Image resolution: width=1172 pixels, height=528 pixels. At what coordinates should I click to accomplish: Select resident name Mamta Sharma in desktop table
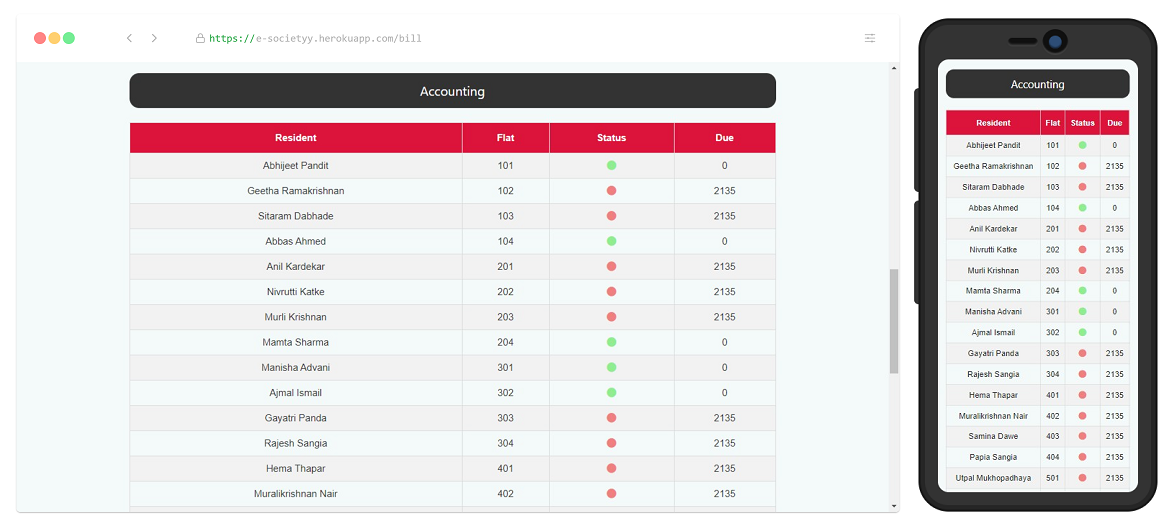pos(296,342)
